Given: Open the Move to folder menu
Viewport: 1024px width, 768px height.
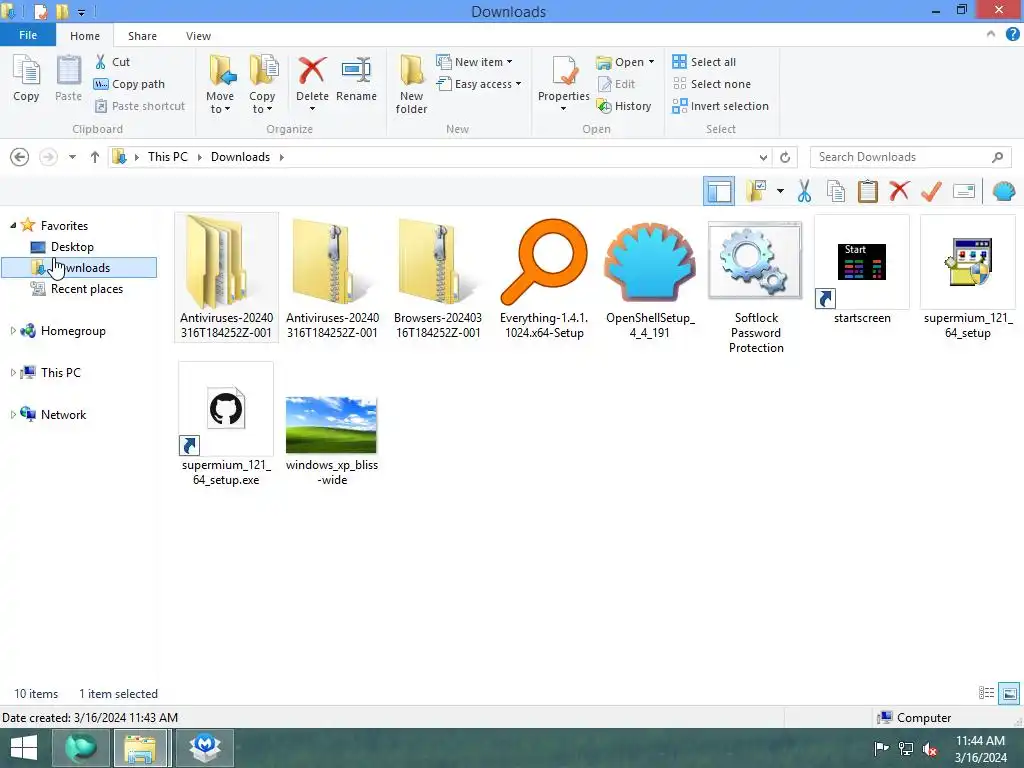Looking at the screenshot, I should [x=220, y=85].
